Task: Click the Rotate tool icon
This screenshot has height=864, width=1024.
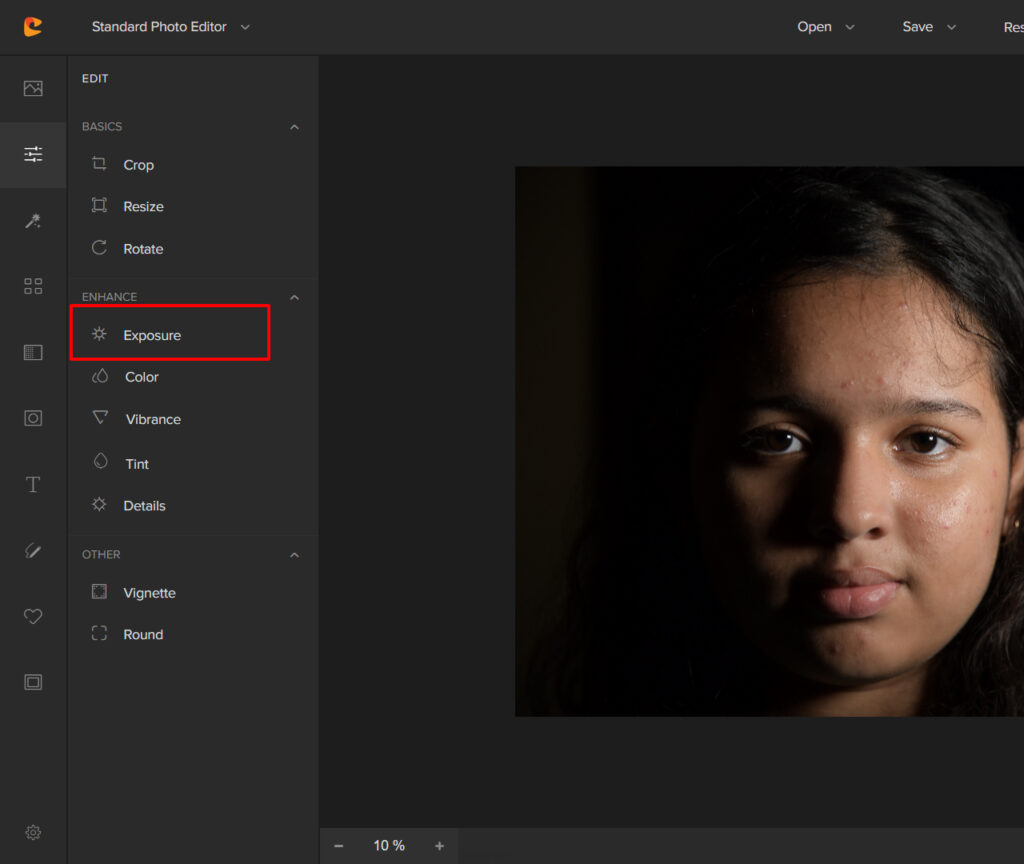Action: (99, 248)
